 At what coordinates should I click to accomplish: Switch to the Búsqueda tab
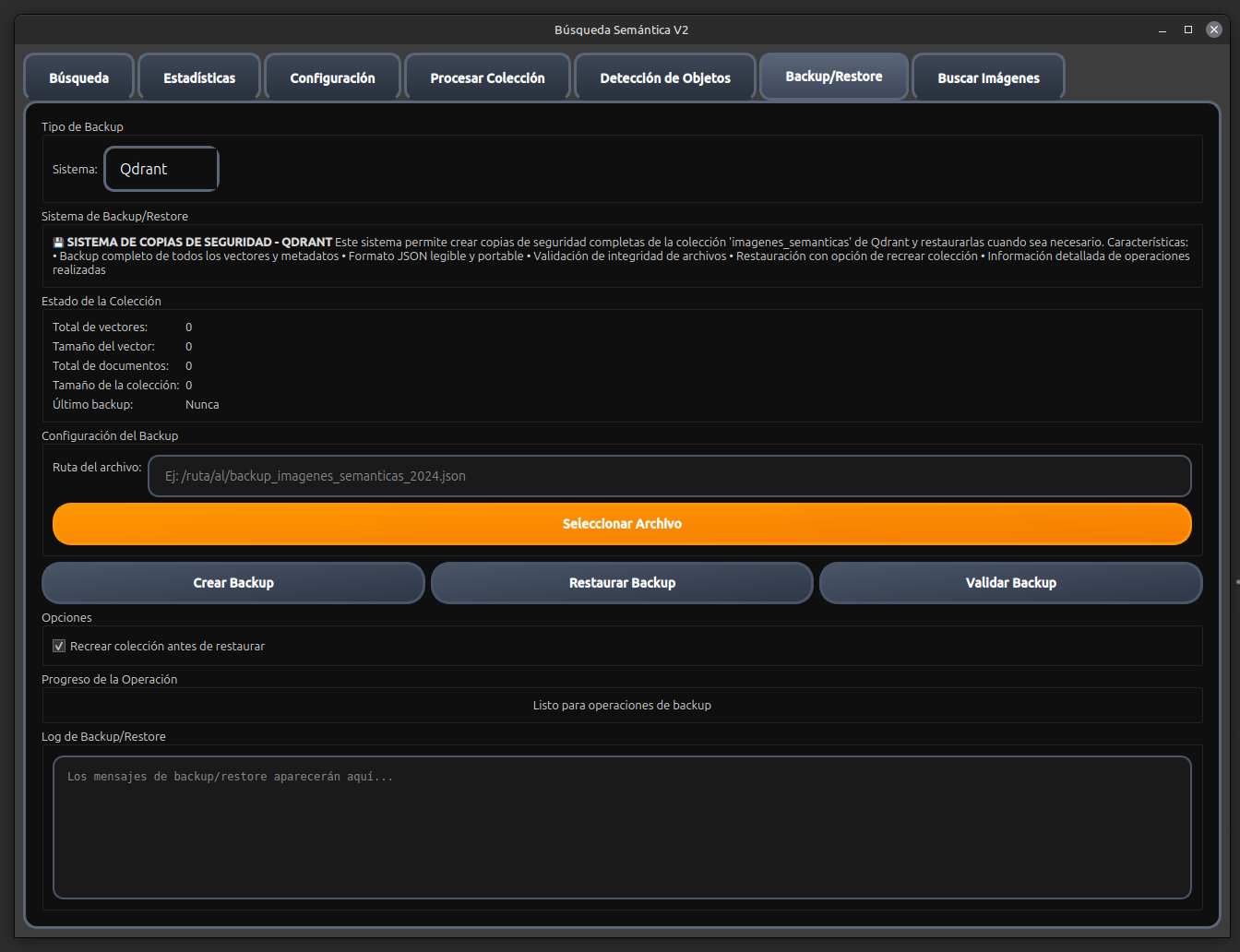tap(78, 77)
